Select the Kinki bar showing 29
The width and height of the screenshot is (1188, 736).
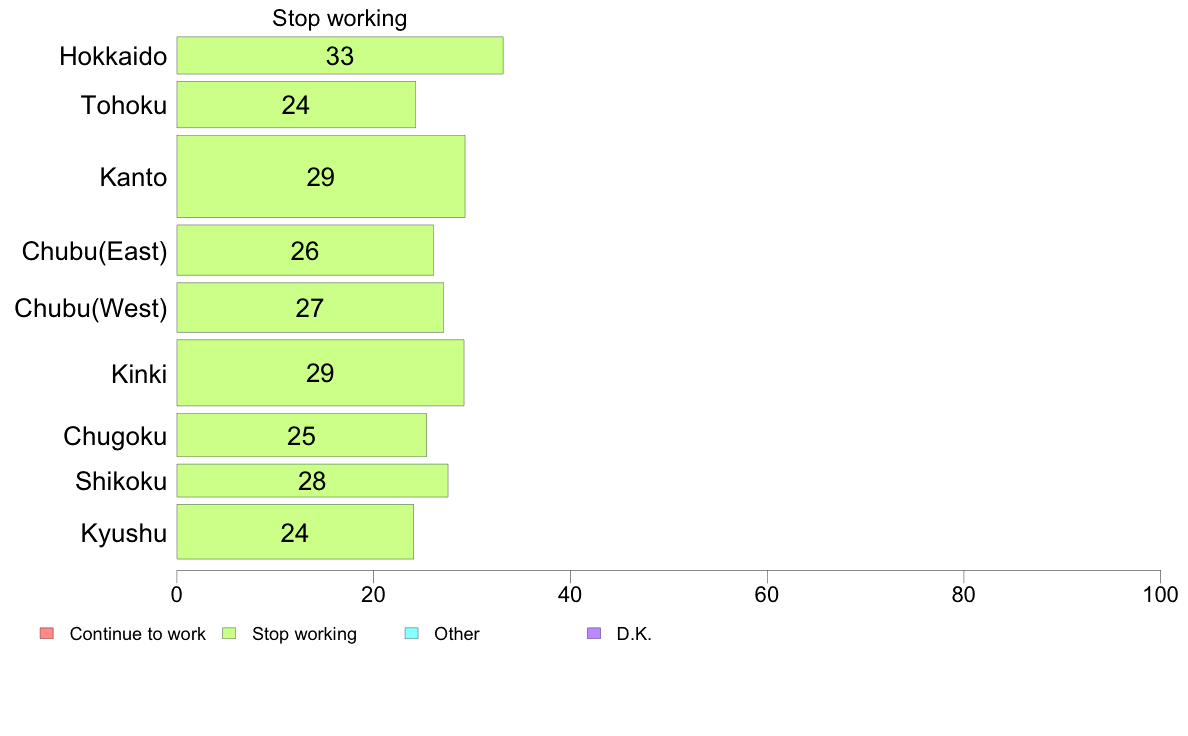[x=320, y=373]
